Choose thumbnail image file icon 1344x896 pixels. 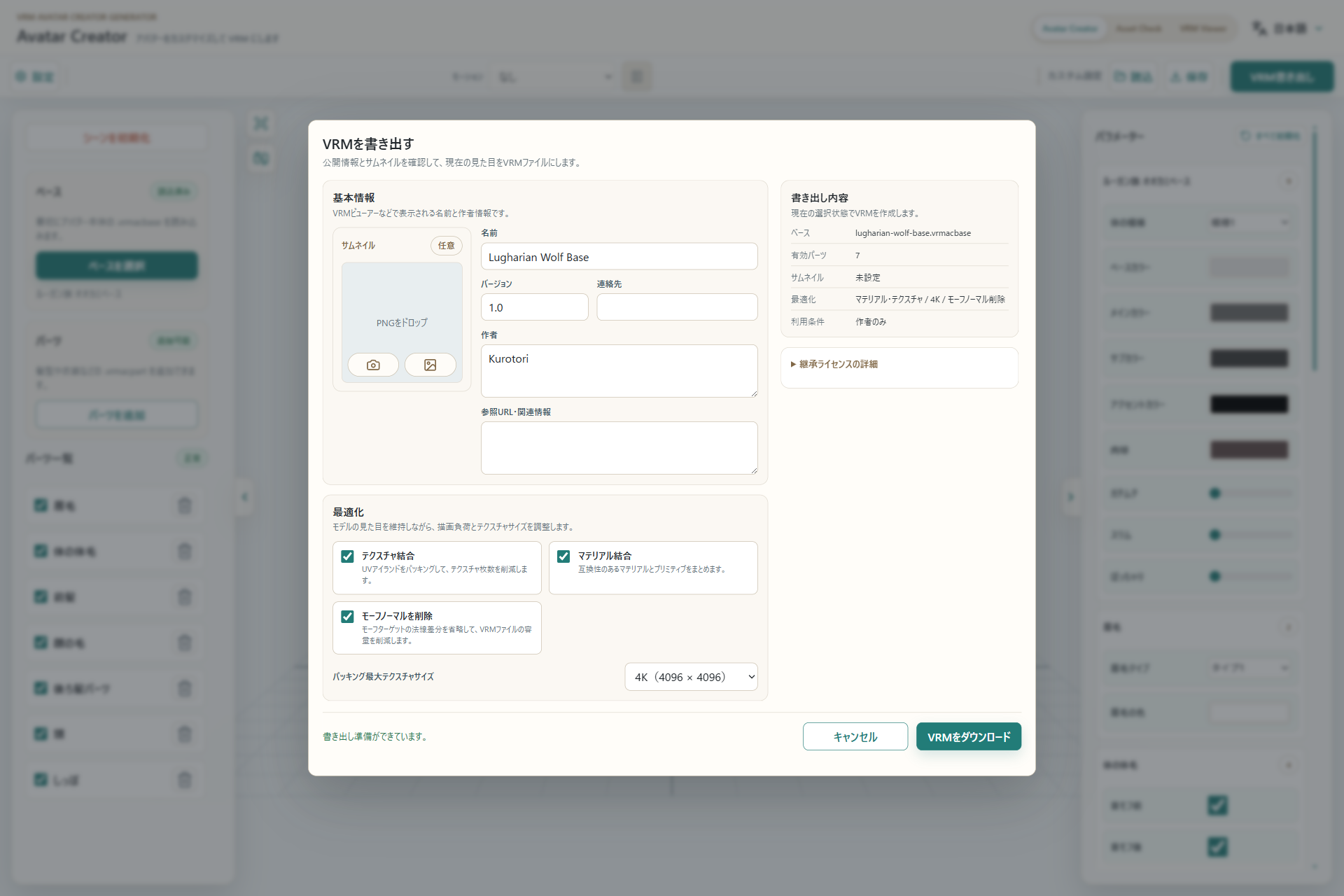click(x=430, y=365)
